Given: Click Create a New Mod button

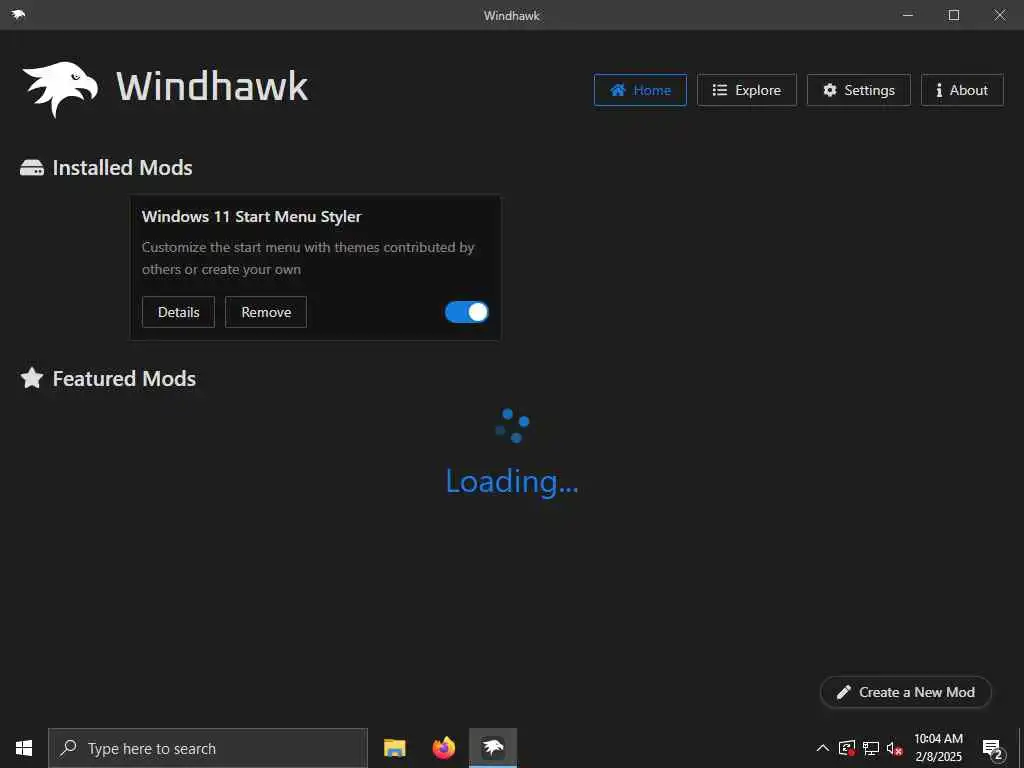Looking at the screenshot, I should pyautogui.click(x=905, y=692).
